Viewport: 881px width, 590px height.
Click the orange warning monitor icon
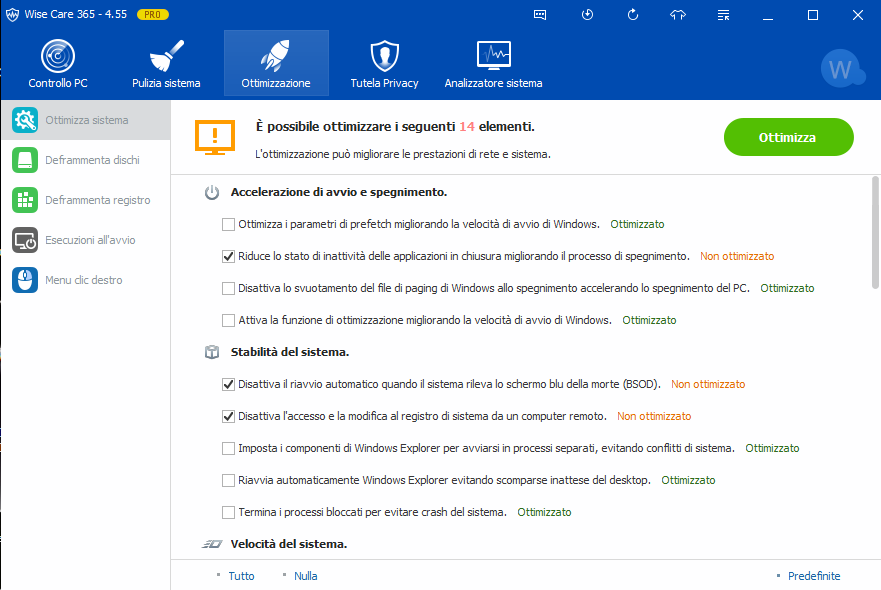point(215,138)
